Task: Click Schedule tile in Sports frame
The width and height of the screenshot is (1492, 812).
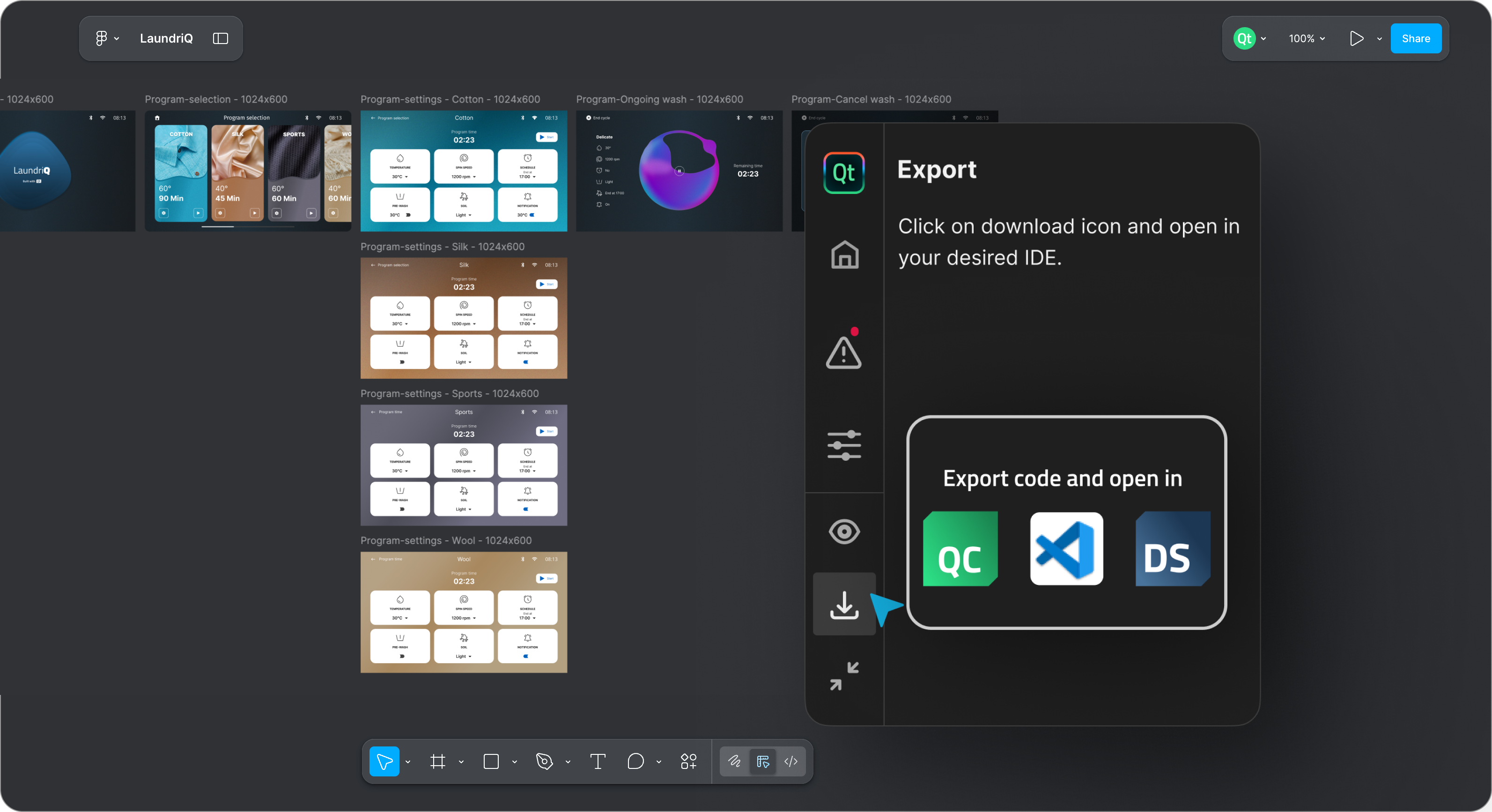Action: (x=528, y=460)
